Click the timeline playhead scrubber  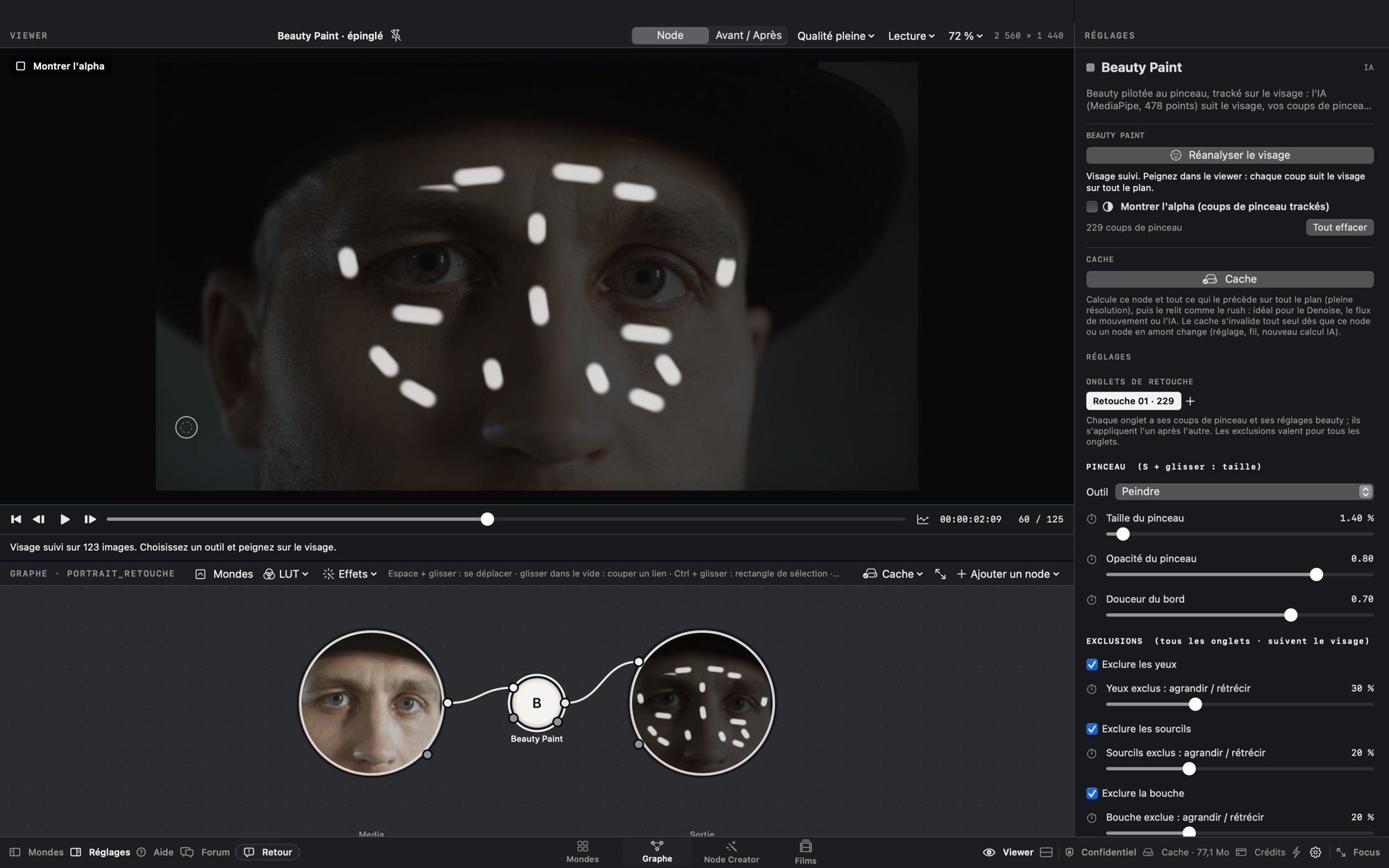coord(488,519)
